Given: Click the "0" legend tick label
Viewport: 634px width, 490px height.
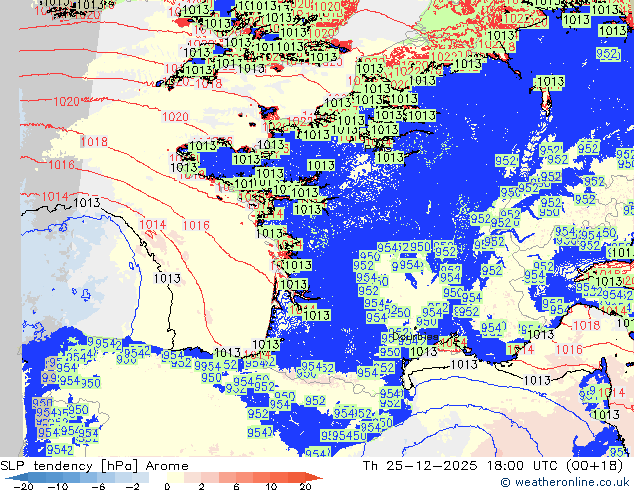Looking at the screenshot, I should click(x=167, y=486).
